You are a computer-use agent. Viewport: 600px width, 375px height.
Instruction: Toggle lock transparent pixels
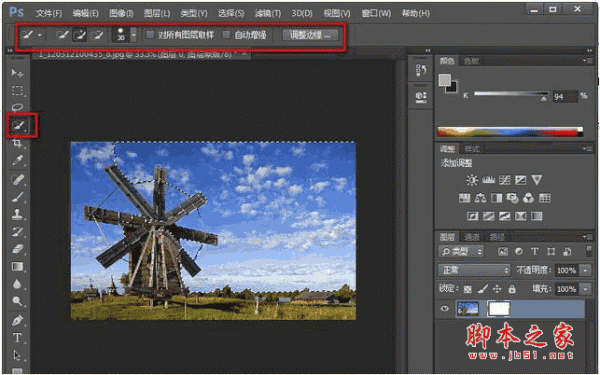[468, 289]
